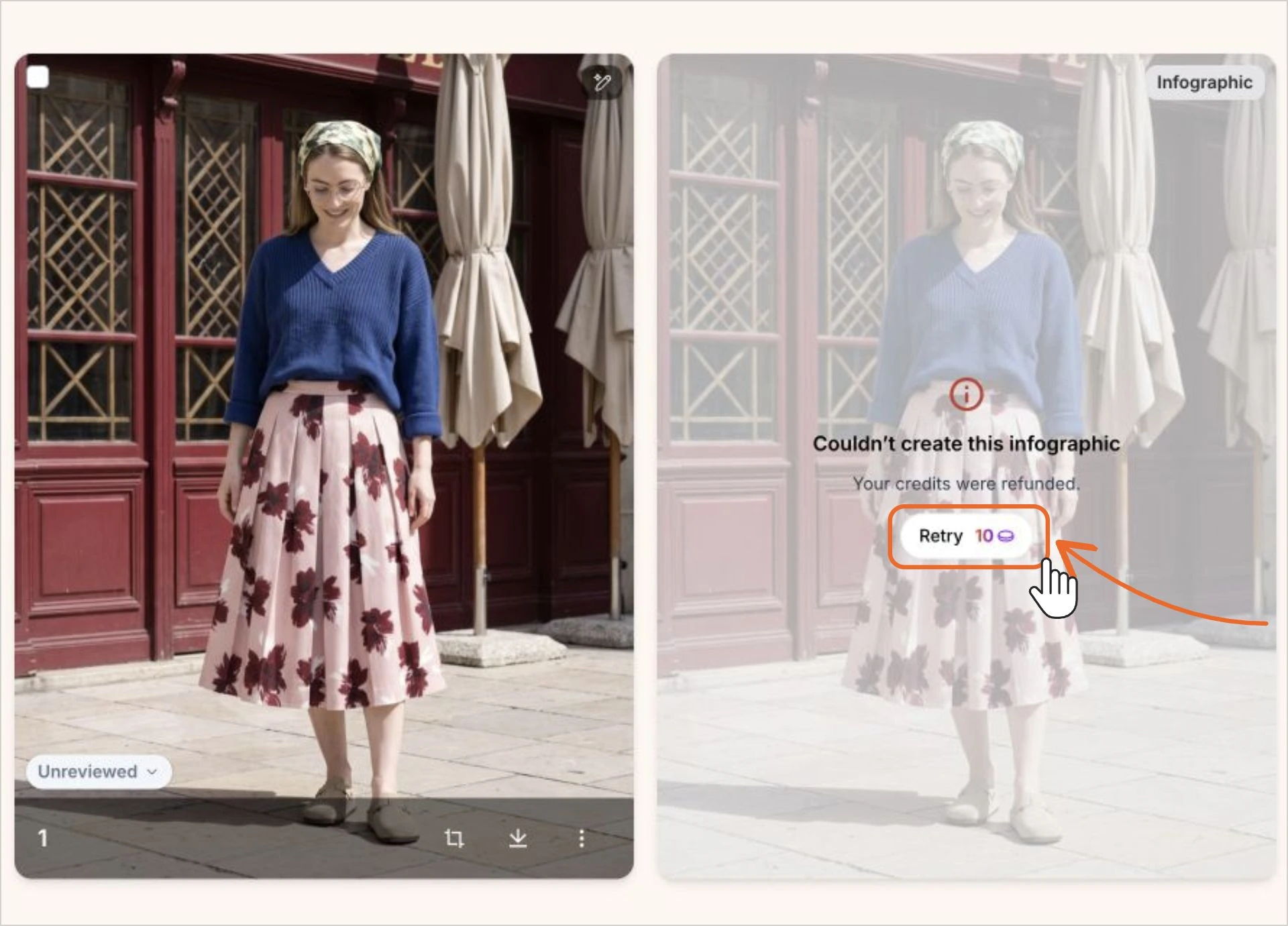
Task: Open the Unreviewed status dropdown
Action: 99,772
